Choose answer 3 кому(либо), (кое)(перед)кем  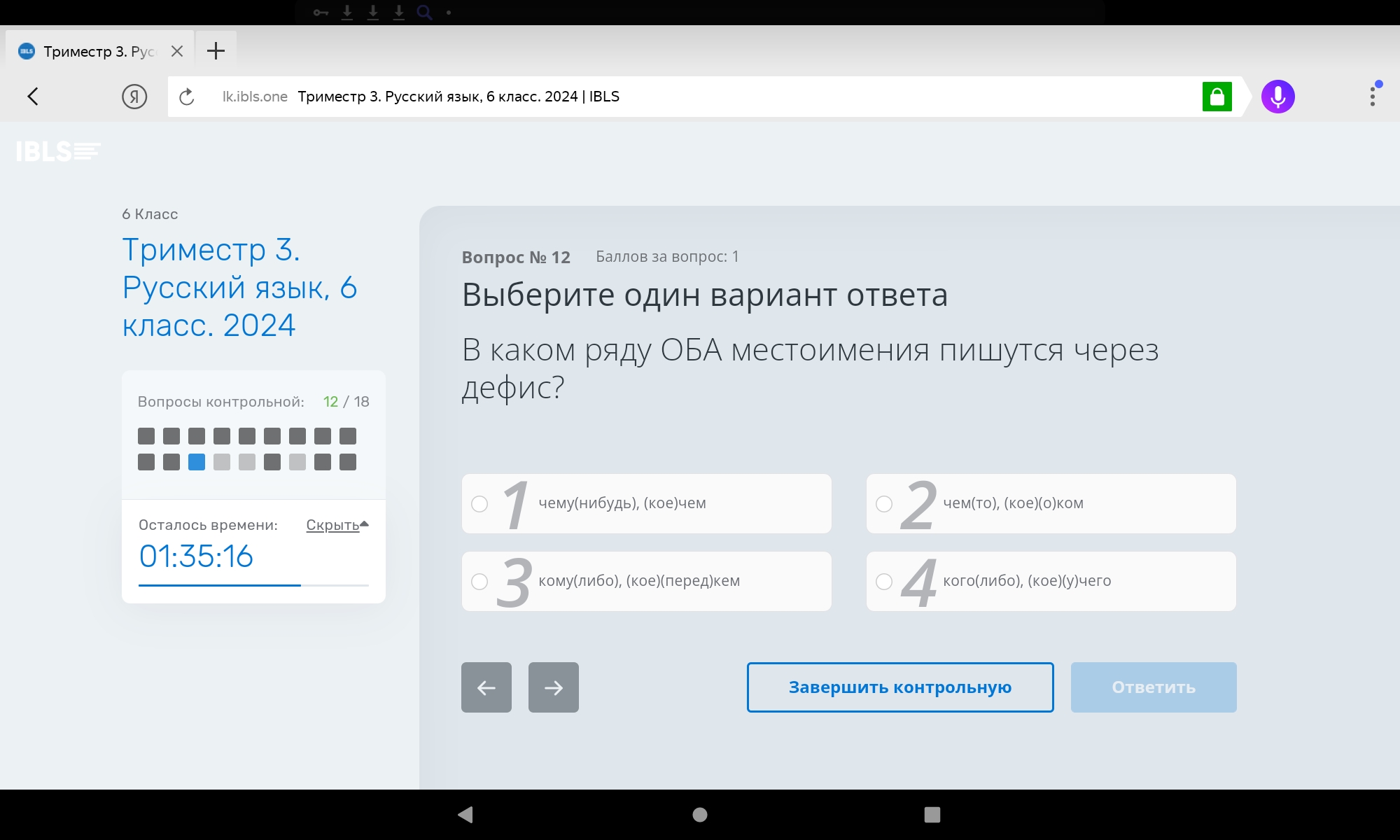[647, 581]
